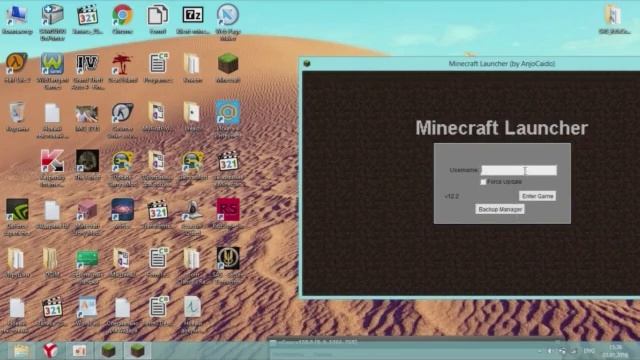Click the red and white taskbar app icon
640x360 pixels.
79,351
